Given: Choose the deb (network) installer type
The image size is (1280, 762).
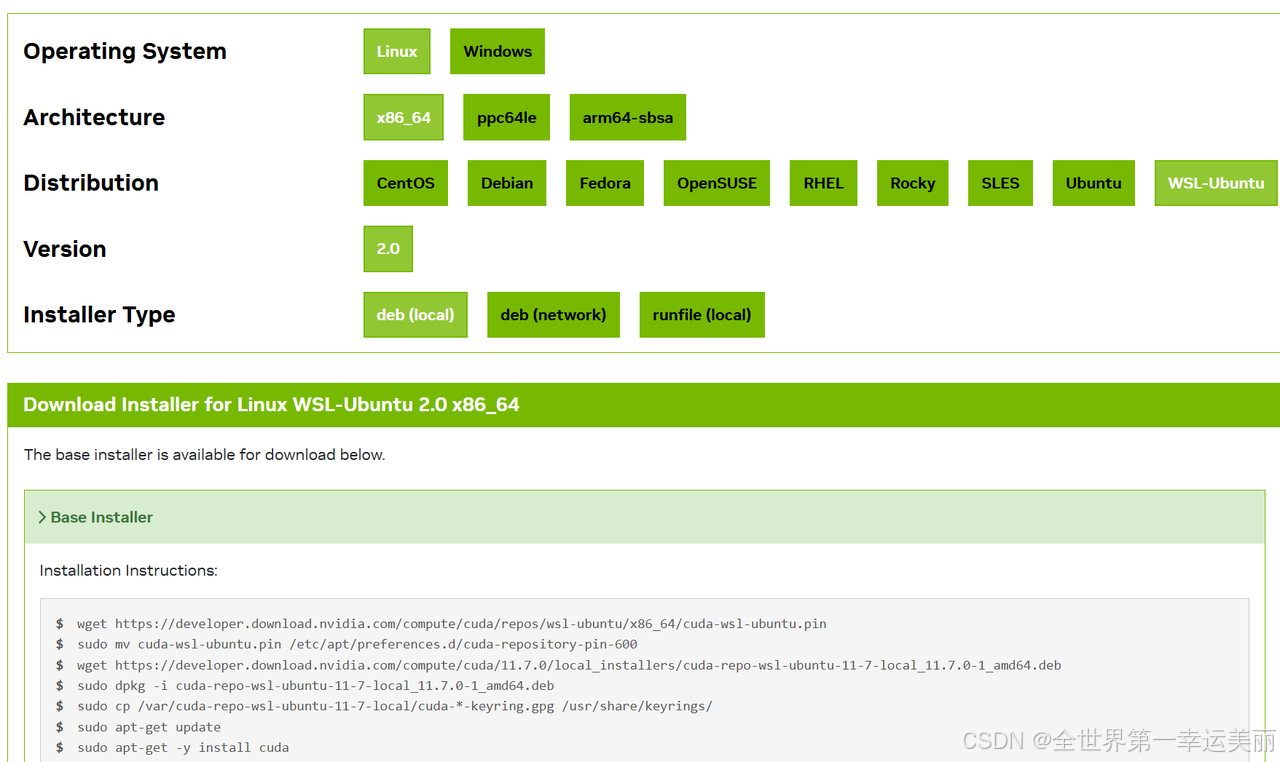Looking at the screenshot, I should tap(553, 314).
